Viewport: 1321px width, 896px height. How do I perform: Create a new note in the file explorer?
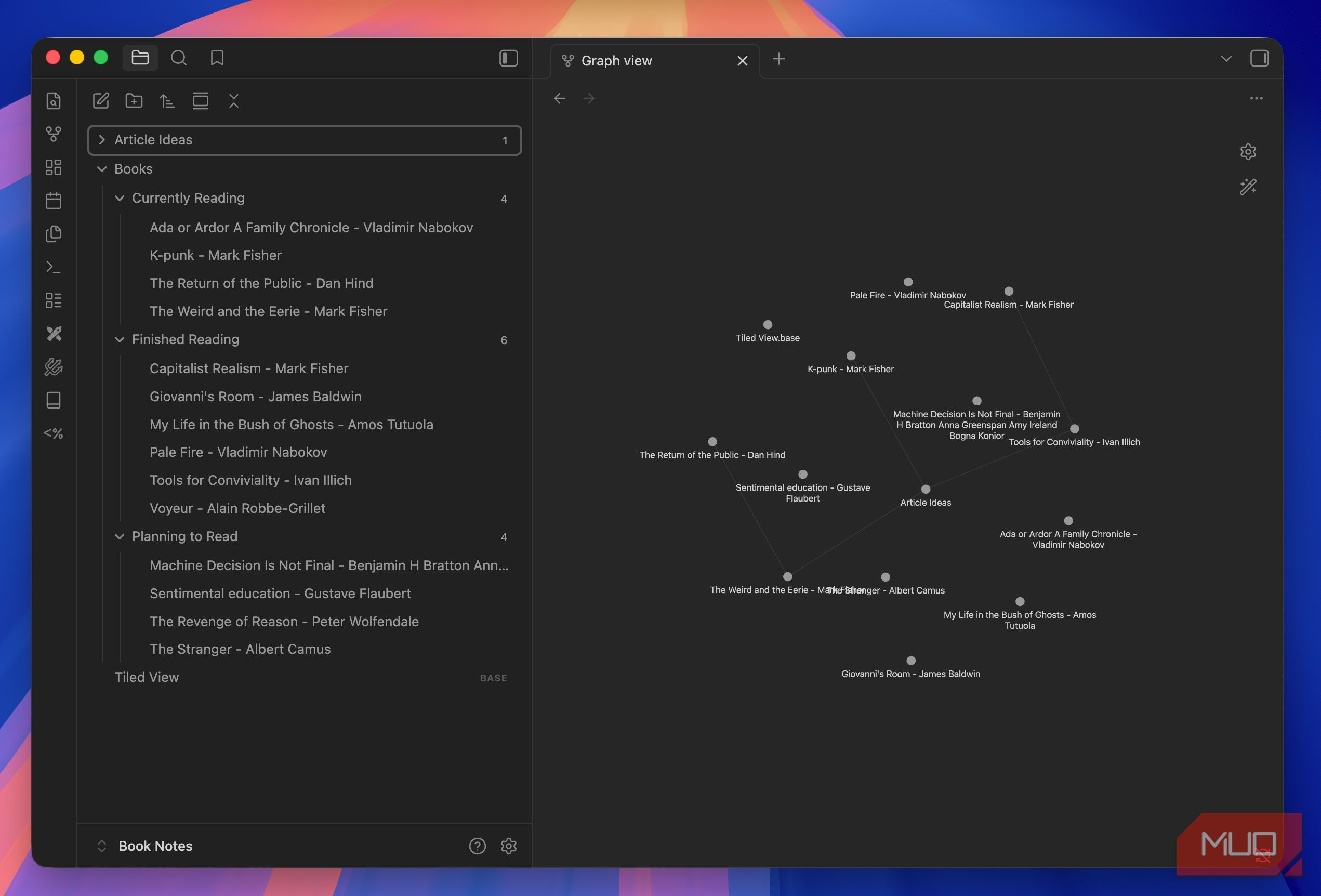101,101
